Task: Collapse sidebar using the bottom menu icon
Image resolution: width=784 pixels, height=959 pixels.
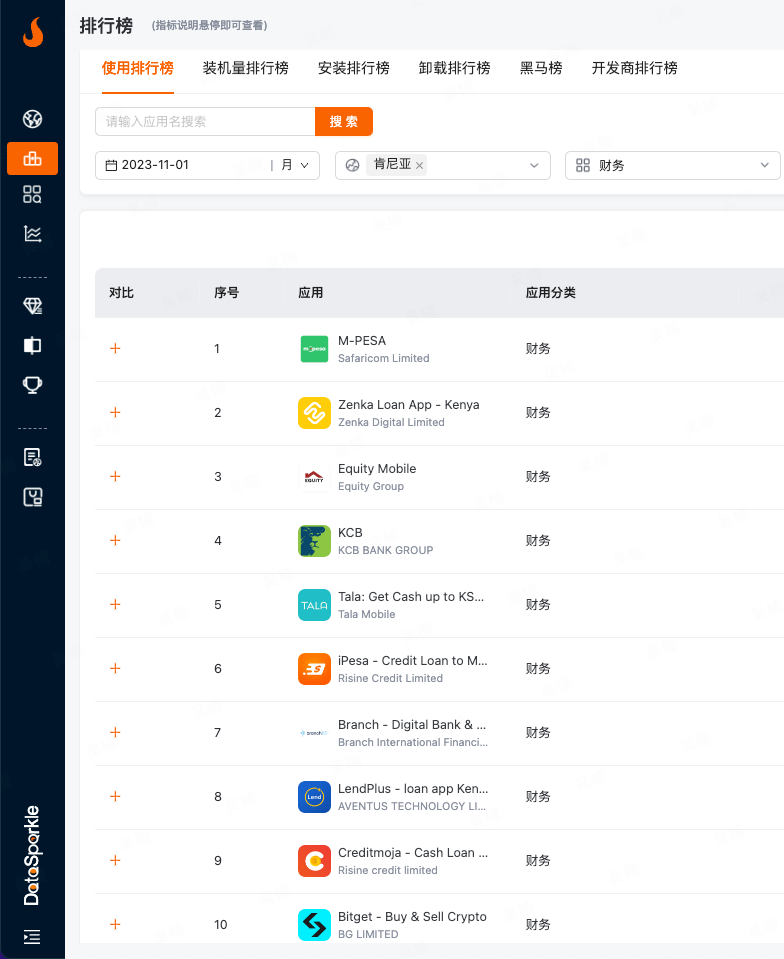Action: click(32, 937)
